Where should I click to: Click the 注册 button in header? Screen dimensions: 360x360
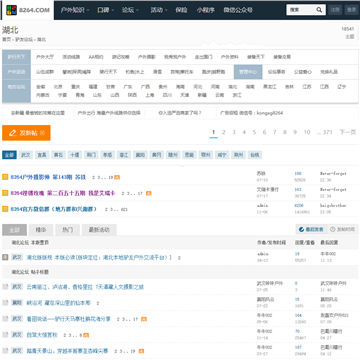tap(335, 10)
